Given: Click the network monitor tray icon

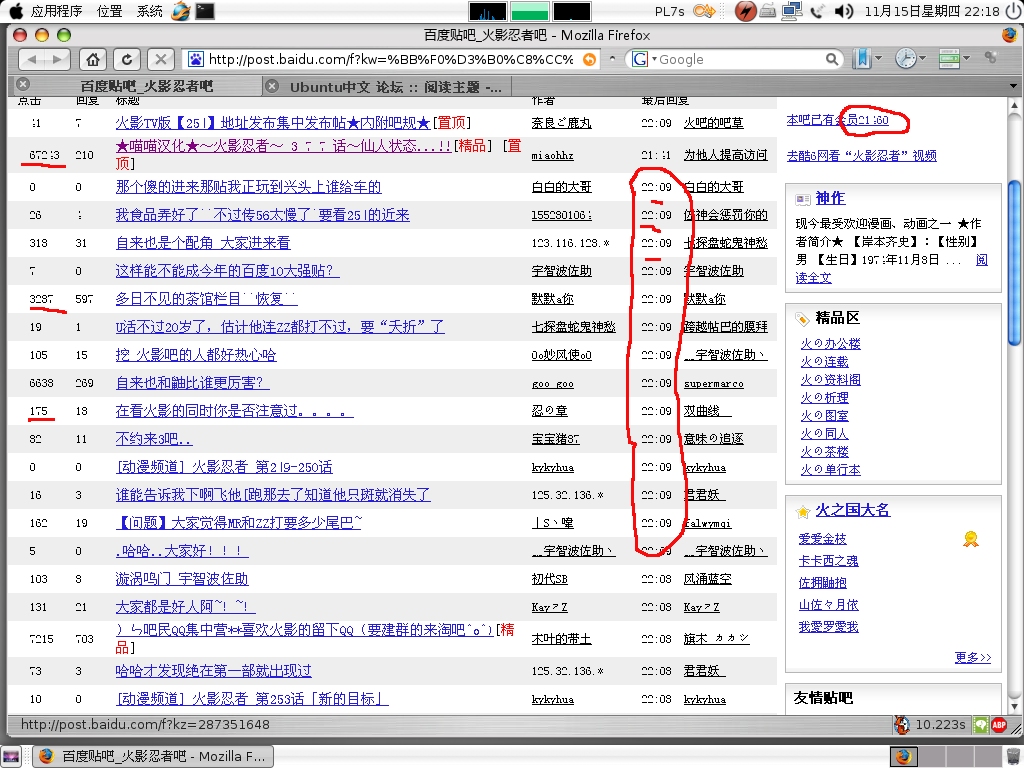Looking at the screenshot, I should click(x=792, y=11).
